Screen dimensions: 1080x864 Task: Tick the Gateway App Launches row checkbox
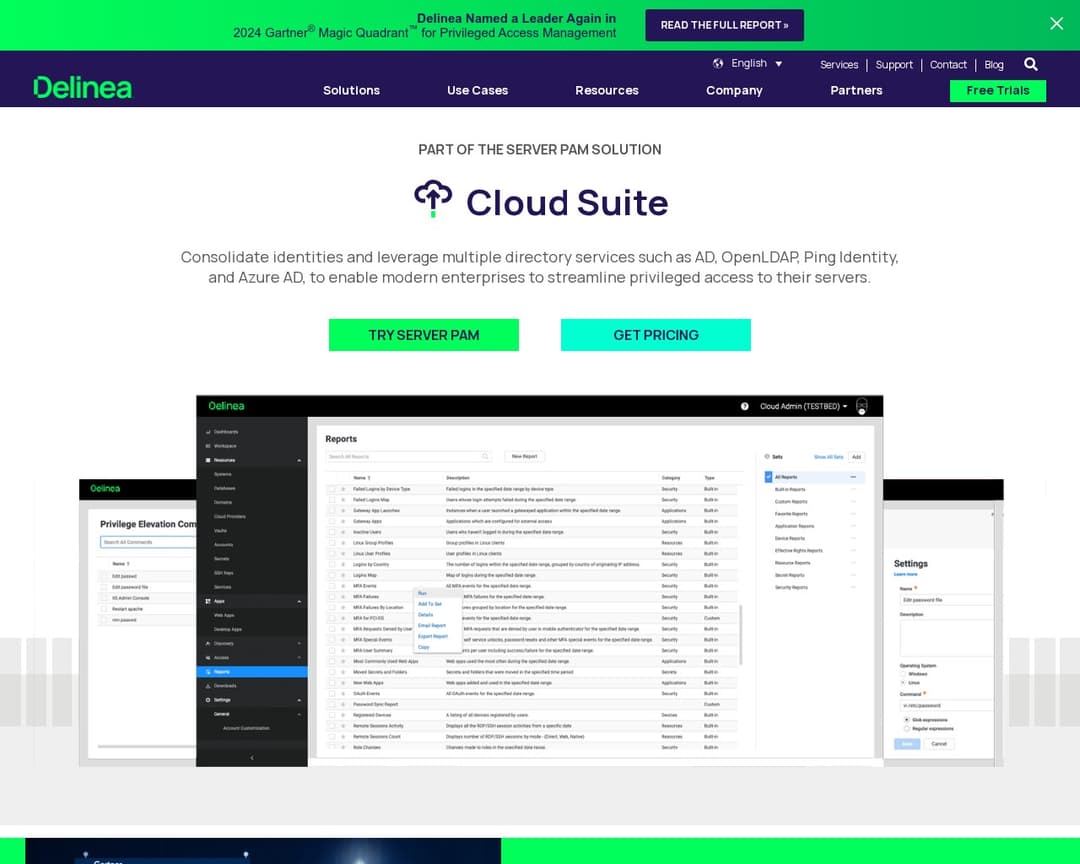(332, 511)
